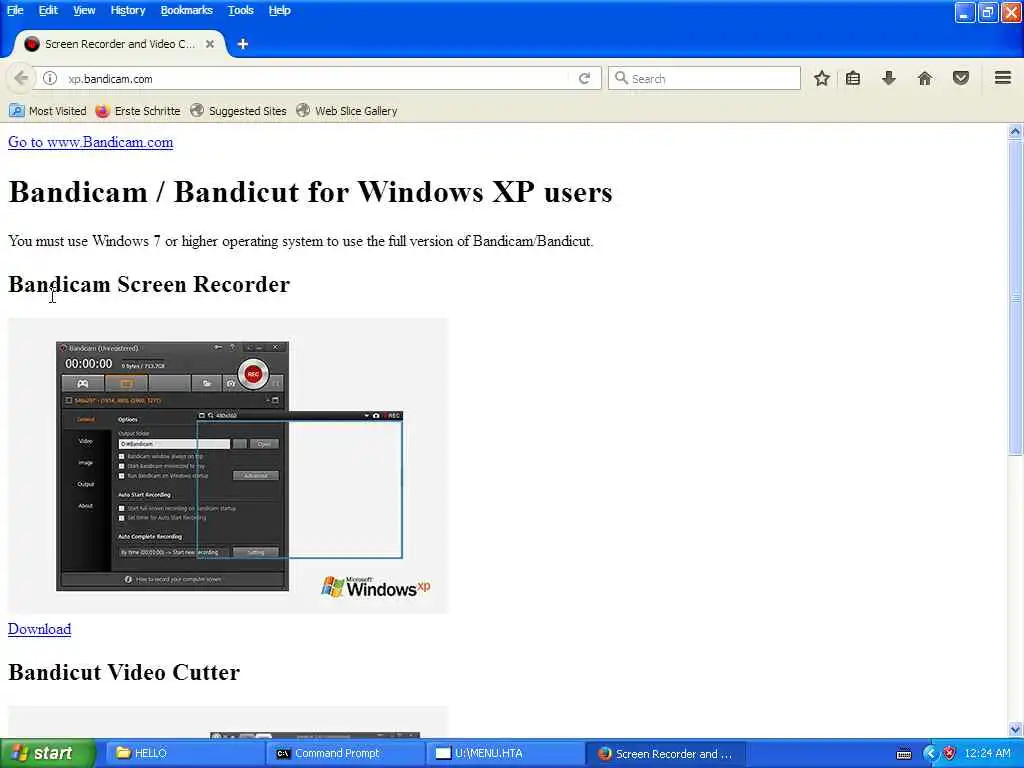This screenshot has height=768, width=1024.
Task: Click the Bandicam screen recorder screenshot image
Action: 228,466
